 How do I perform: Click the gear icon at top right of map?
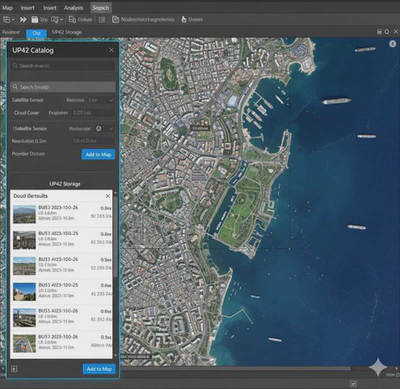[387, 32]
